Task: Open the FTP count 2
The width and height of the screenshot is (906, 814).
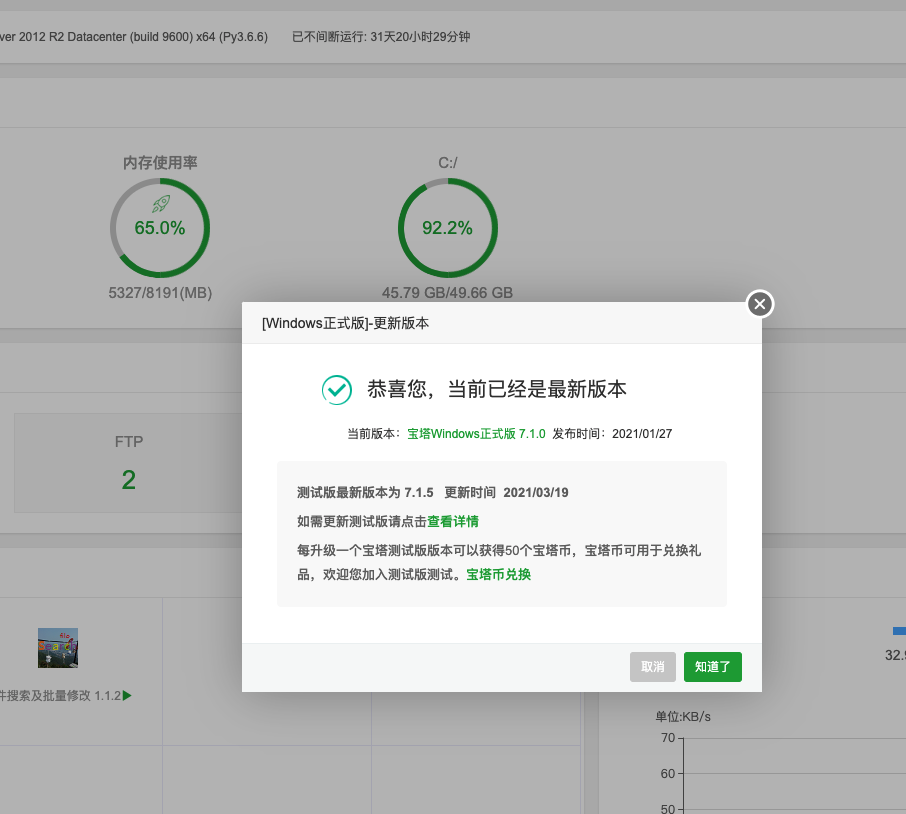Action: [128, 480]
